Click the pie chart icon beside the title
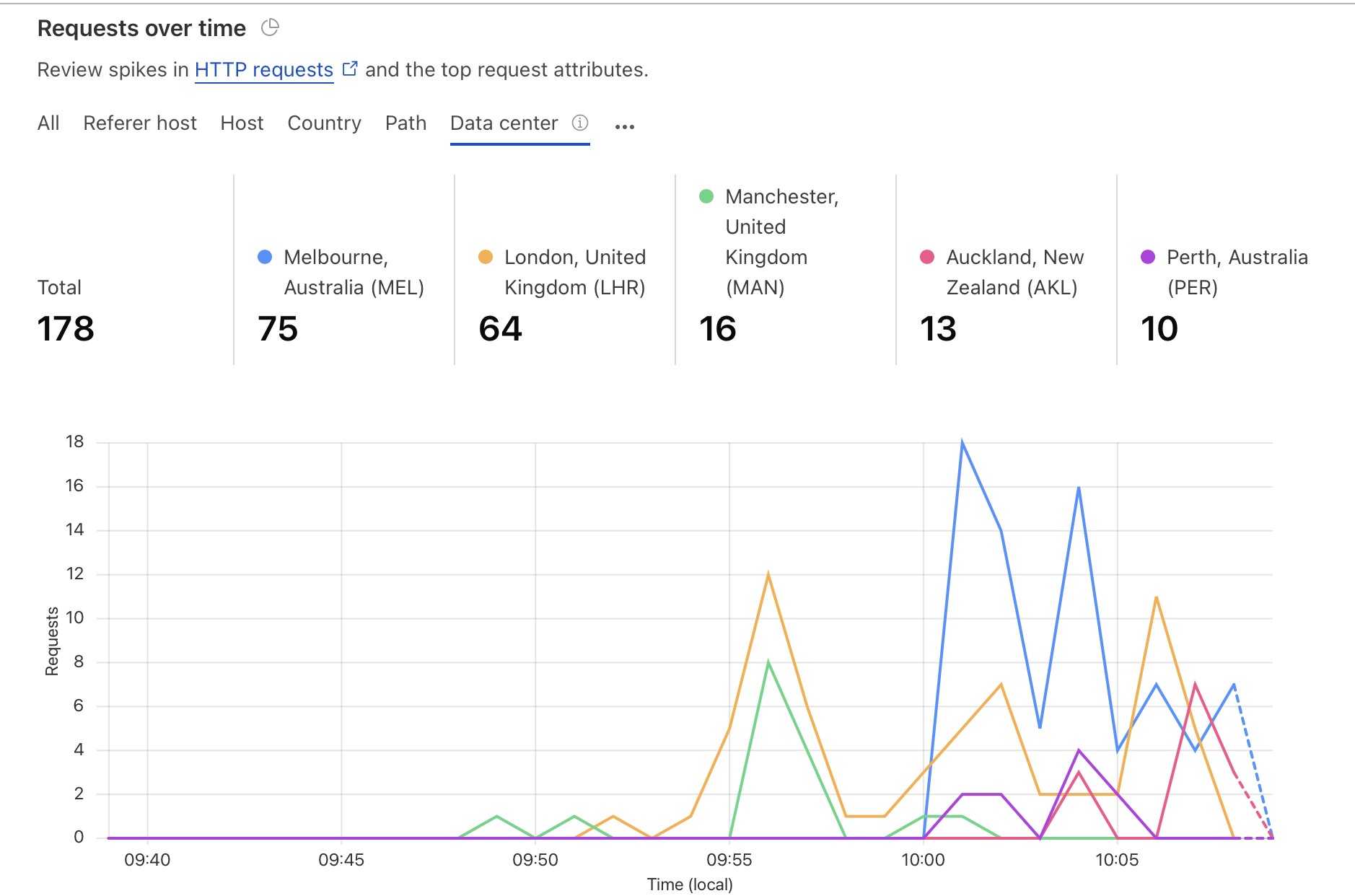Viewport: 1355px width, 896px height. point(270,27)
